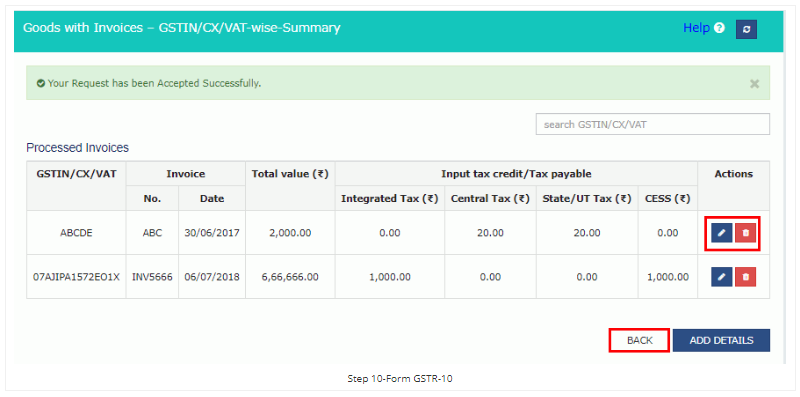Delete the INV5666 invoice row

click(745, 277)
